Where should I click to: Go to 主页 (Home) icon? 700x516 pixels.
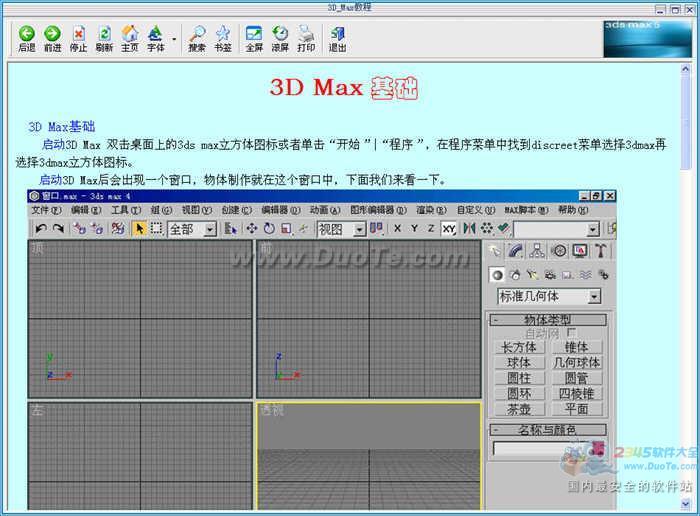click(x=130, y=38)
